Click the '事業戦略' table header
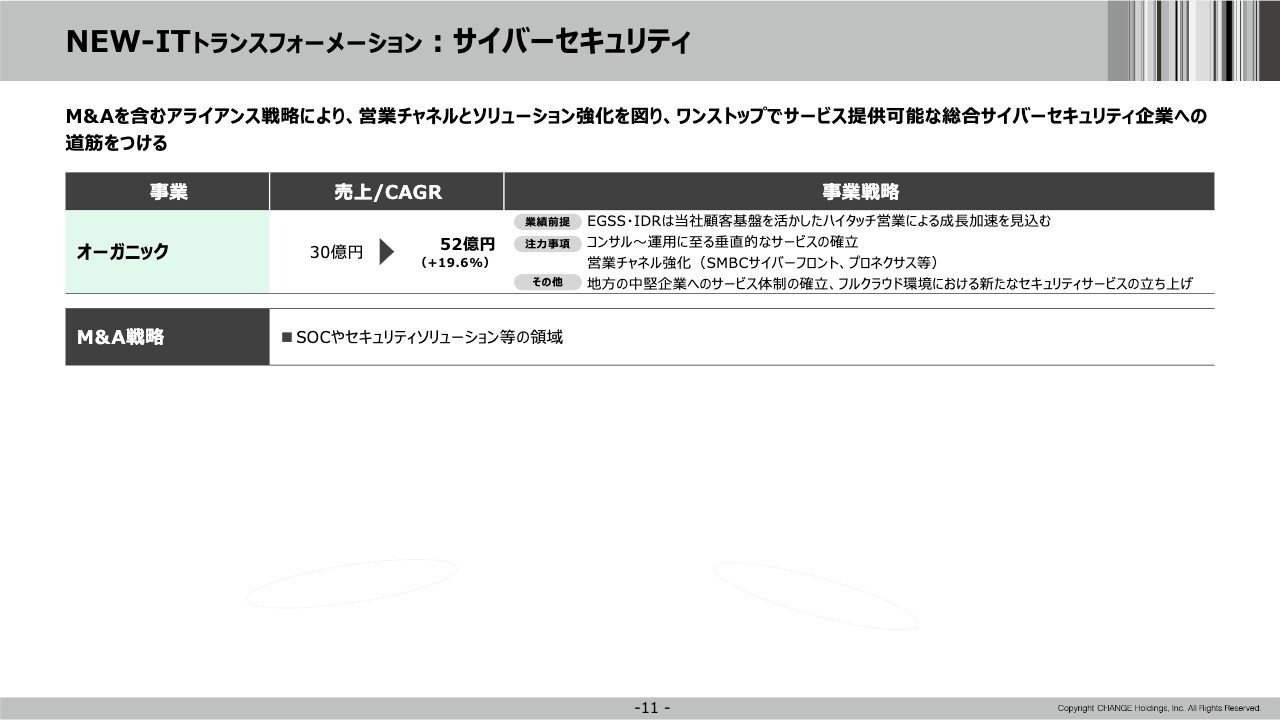The height and width of the screenshot is (720, 1280). pyautogui.click(x=860, y=191)
